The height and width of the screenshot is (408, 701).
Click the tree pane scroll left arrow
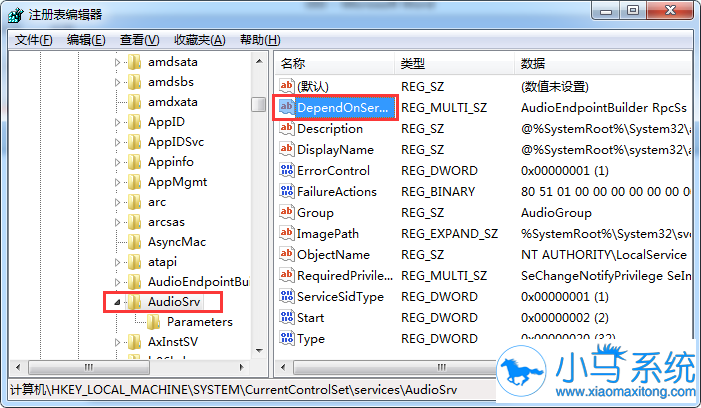click(x=18, y=367)
